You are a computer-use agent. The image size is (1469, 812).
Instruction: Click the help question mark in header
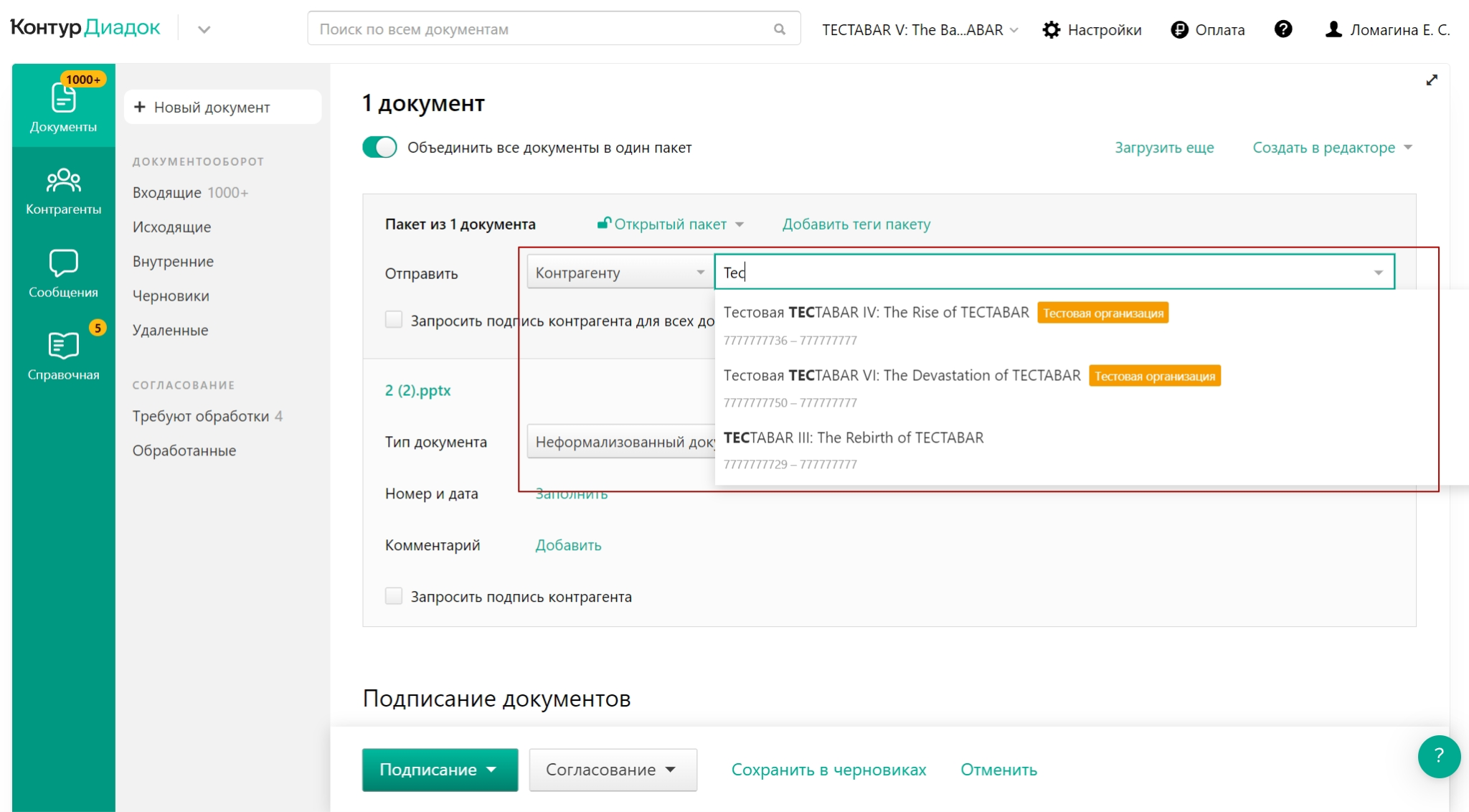(1283, 29)
